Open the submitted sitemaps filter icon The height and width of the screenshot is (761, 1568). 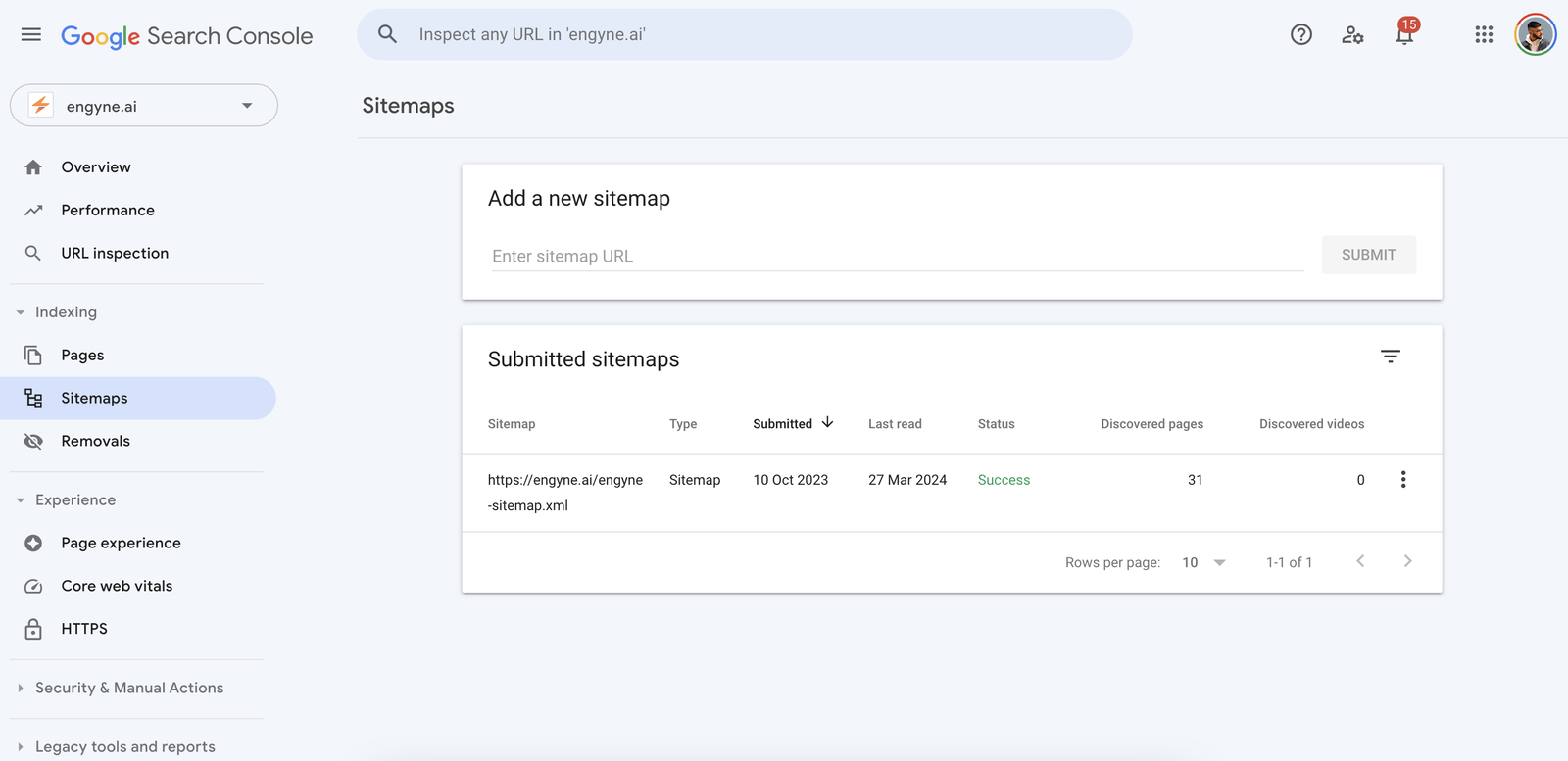[x=1391, y=357]
